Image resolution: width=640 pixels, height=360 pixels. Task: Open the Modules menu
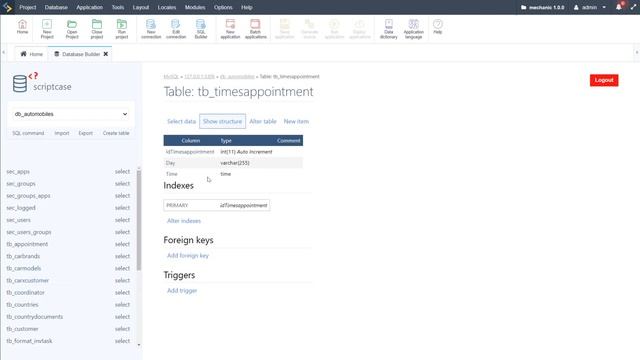coord(195,7)
